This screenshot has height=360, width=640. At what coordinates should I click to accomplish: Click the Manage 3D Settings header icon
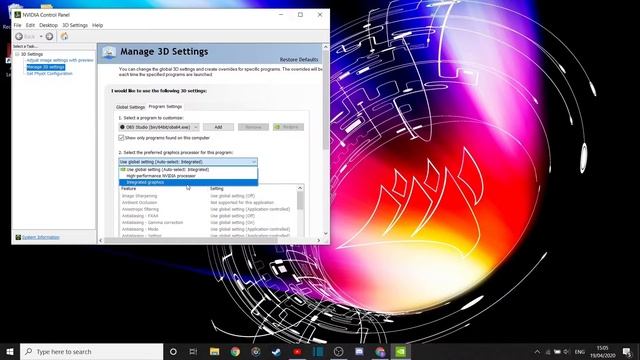coord(109,52)
